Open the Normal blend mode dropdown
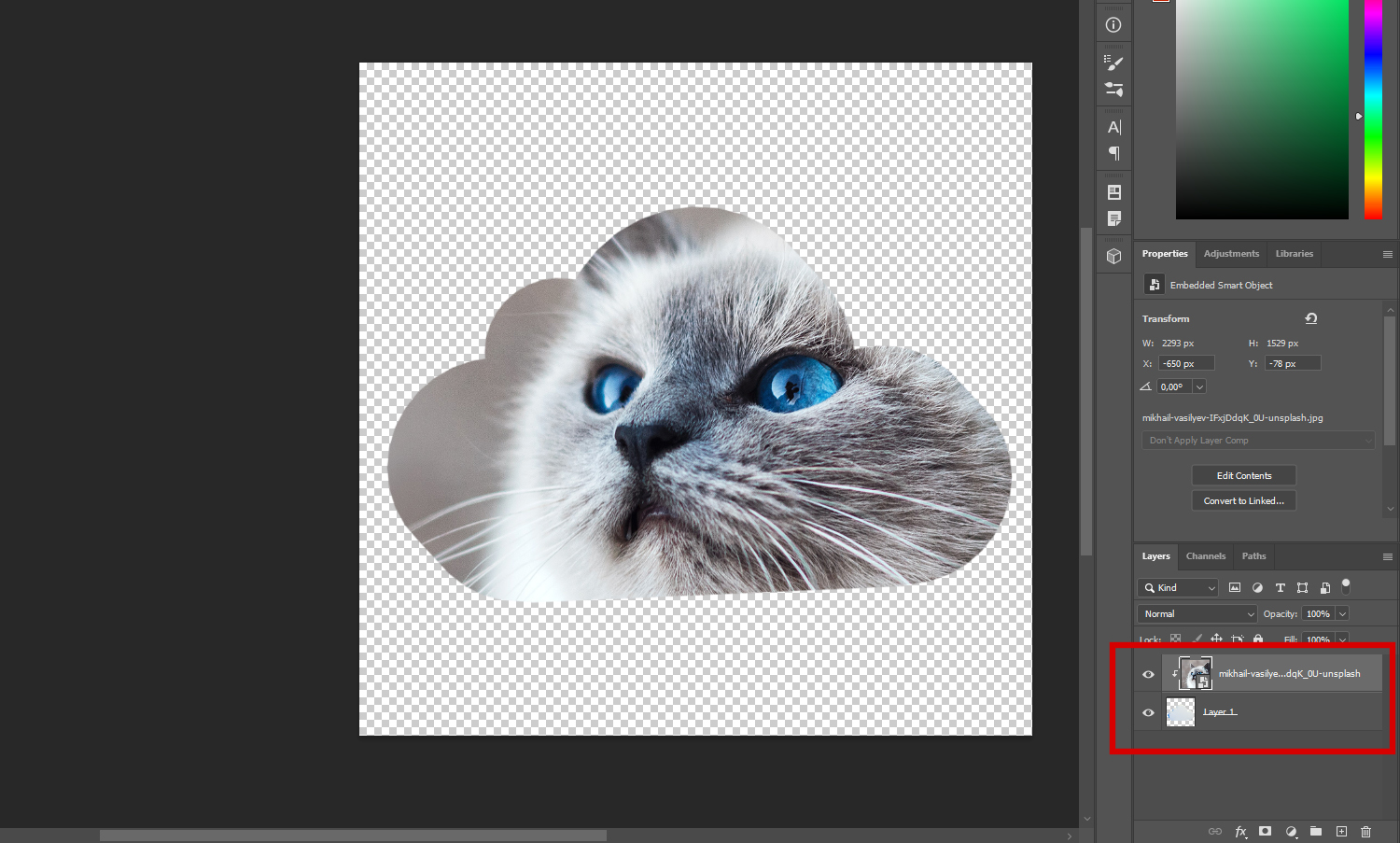Image resolution: width=1400 pixels, height=843 pixels. click(1197, 613)
